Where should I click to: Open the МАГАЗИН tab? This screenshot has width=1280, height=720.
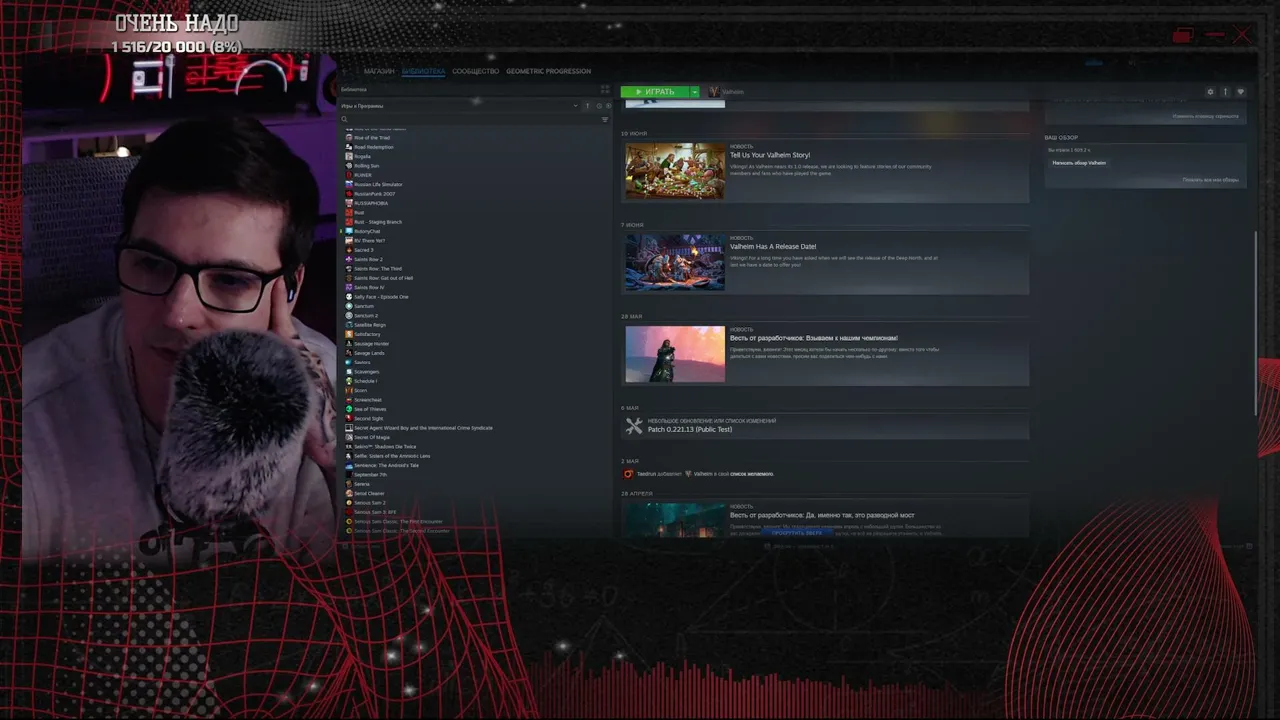tap(379, 71)
